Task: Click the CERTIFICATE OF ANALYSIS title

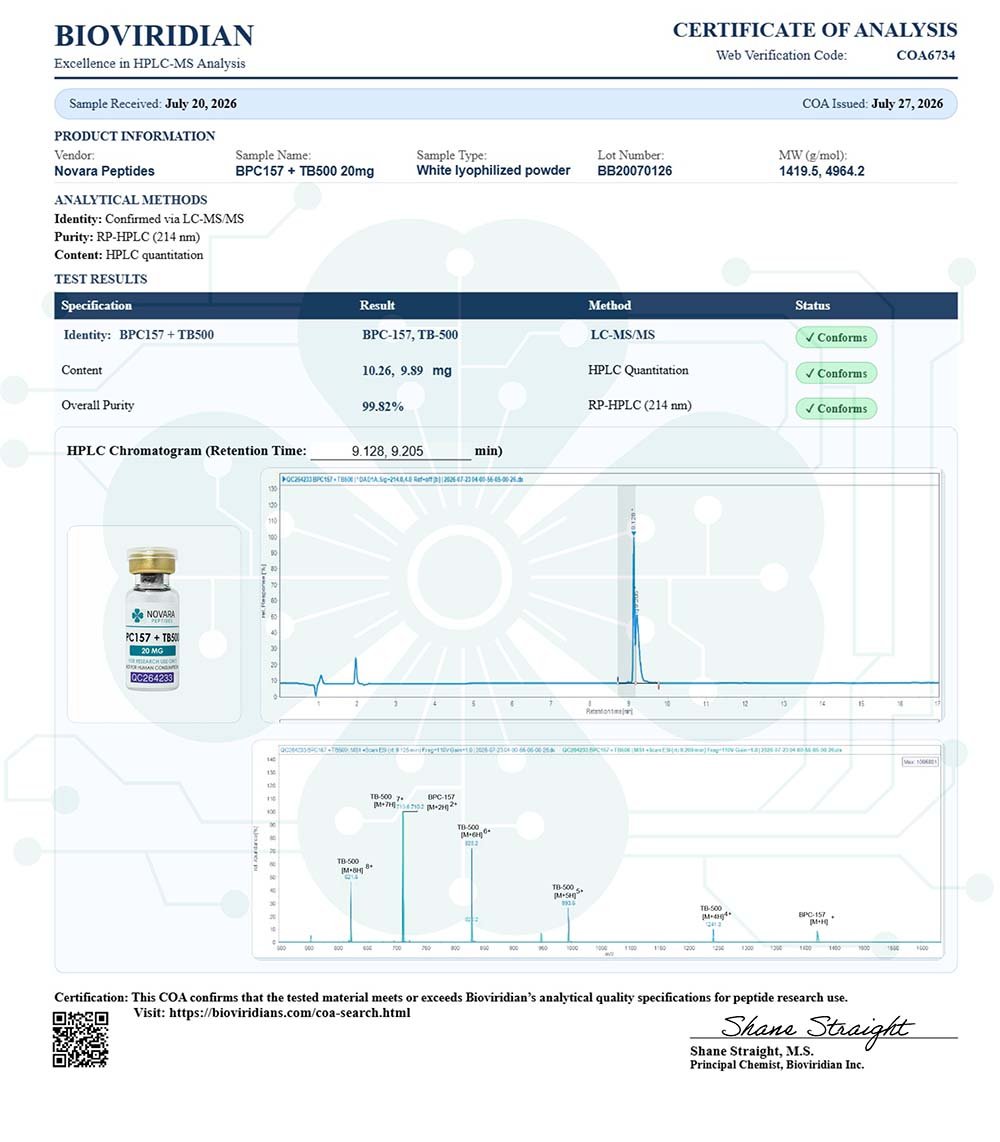Action: click(x=814, y=30)
